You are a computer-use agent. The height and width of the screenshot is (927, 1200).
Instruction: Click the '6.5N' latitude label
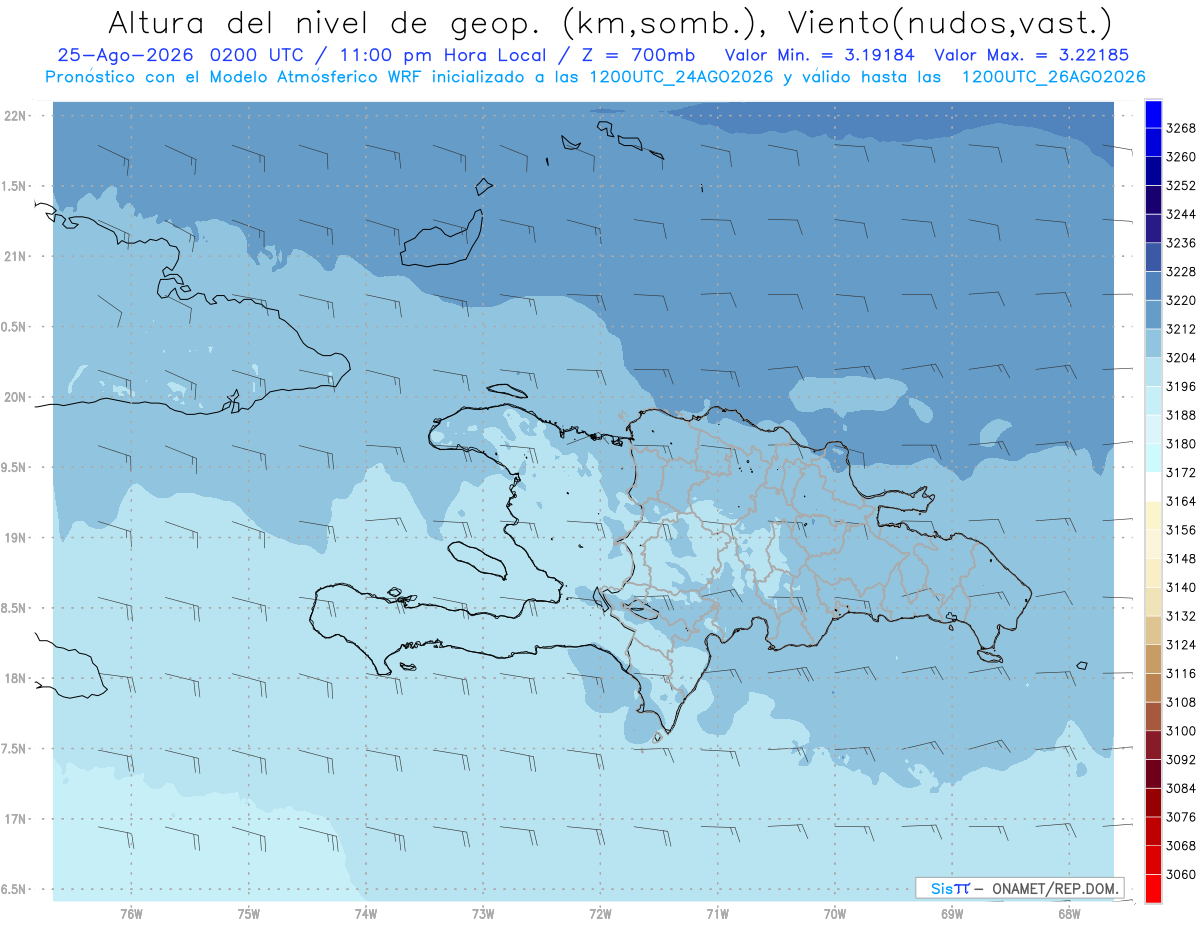14,889
